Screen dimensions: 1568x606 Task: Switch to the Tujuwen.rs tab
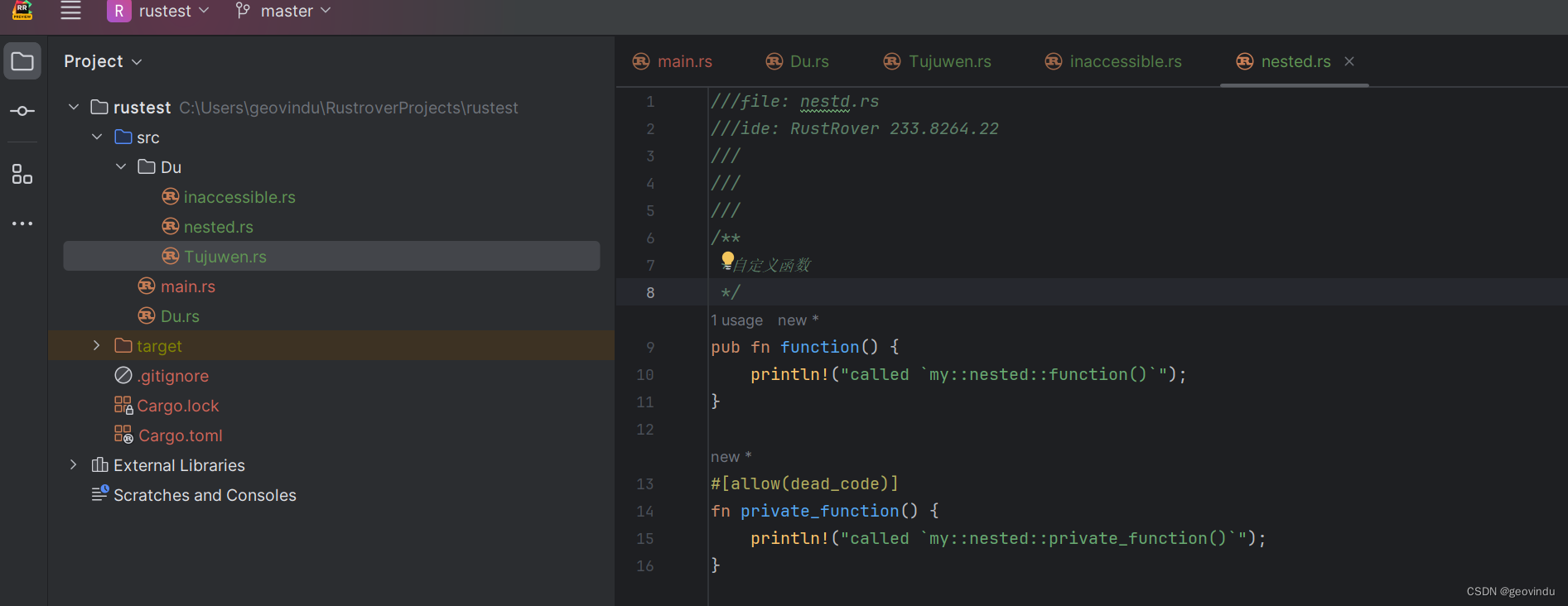[x=938, y=61]
